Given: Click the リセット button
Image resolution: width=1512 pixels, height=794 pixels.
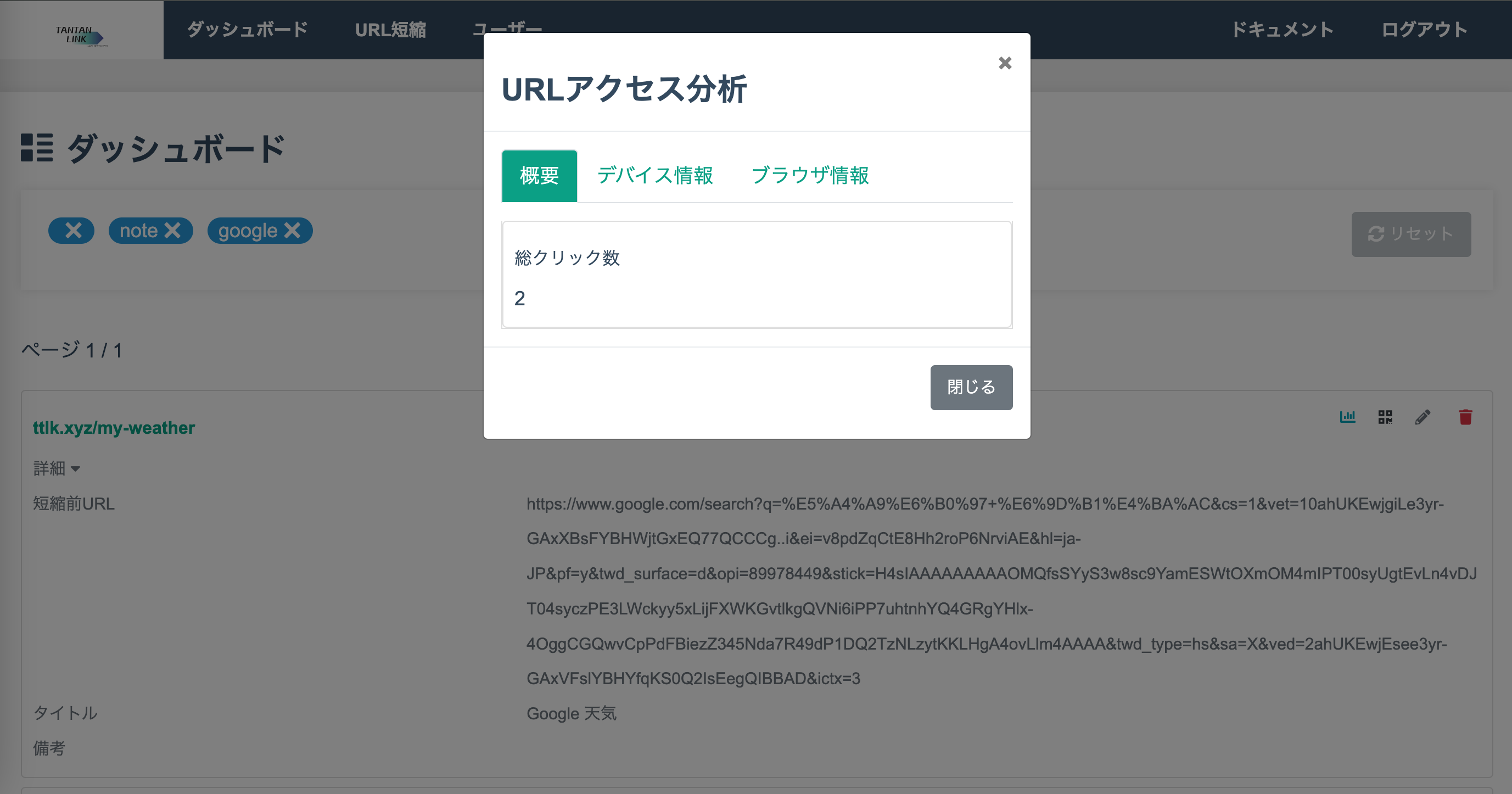Looking at the screenshot, I should click(1410, 234).
